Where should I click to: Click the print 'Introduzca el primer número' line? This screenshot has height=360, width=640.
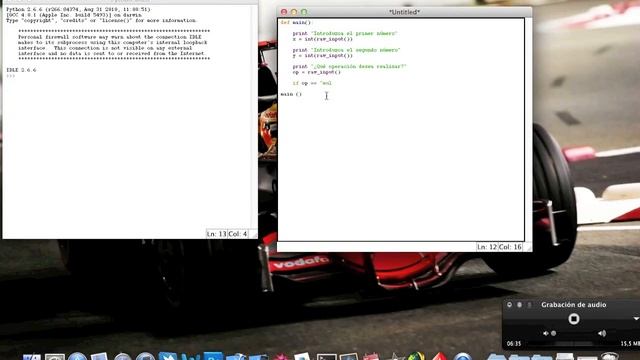pyautogui.click(x=345, y=33)
